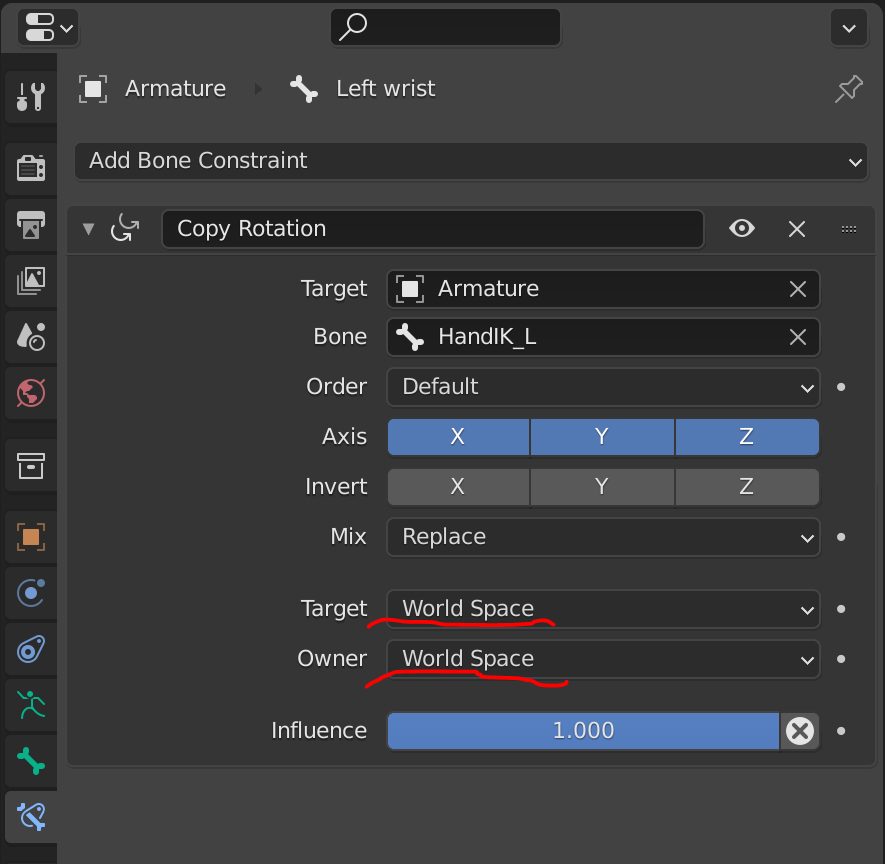The width and height of the screenshot is (885, 864).
Task: Disable the X axis toggle in the Axis row
Action: [458, 437]
